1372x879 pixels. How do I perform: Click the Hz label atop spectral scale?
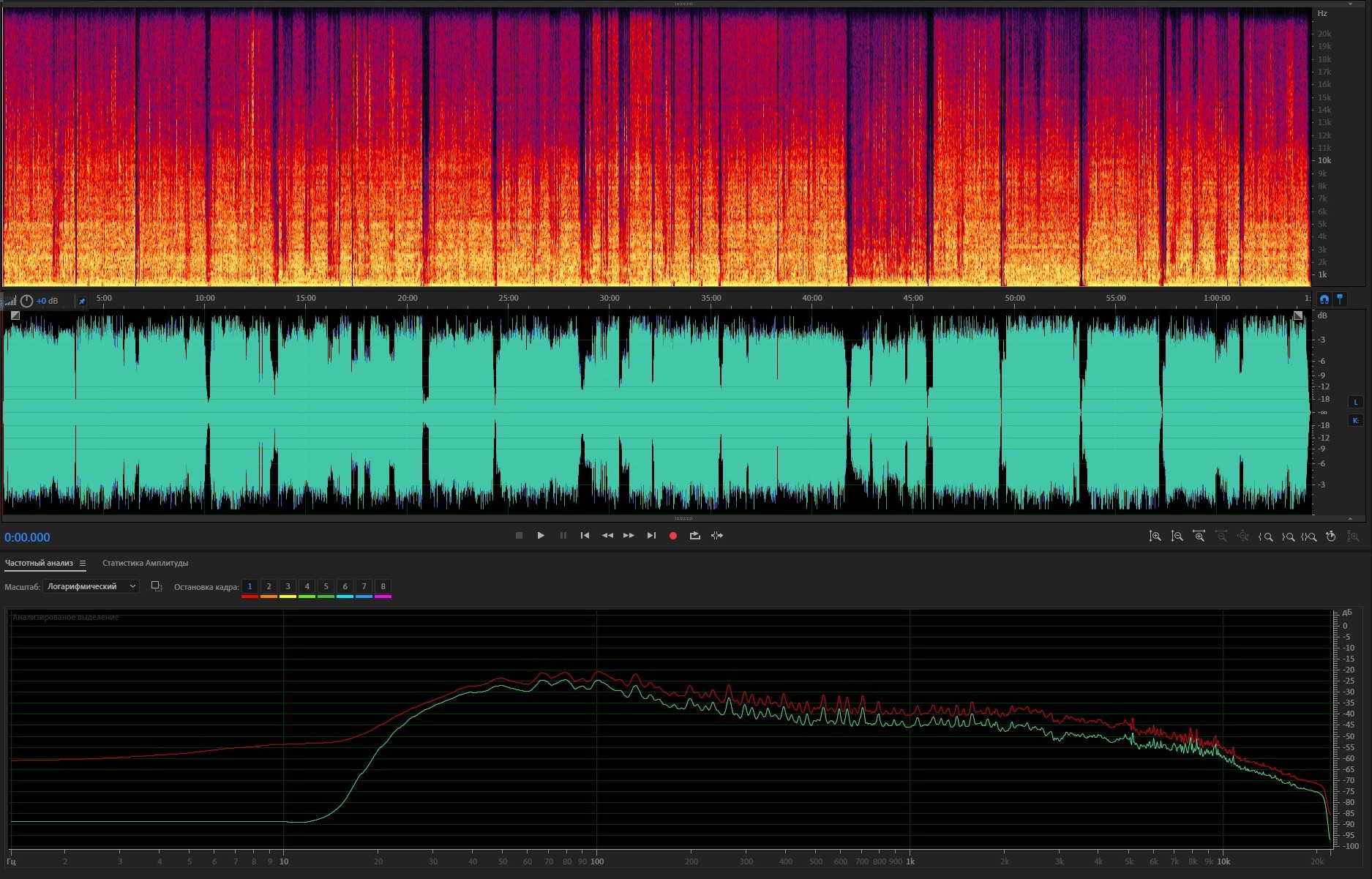1322,13
